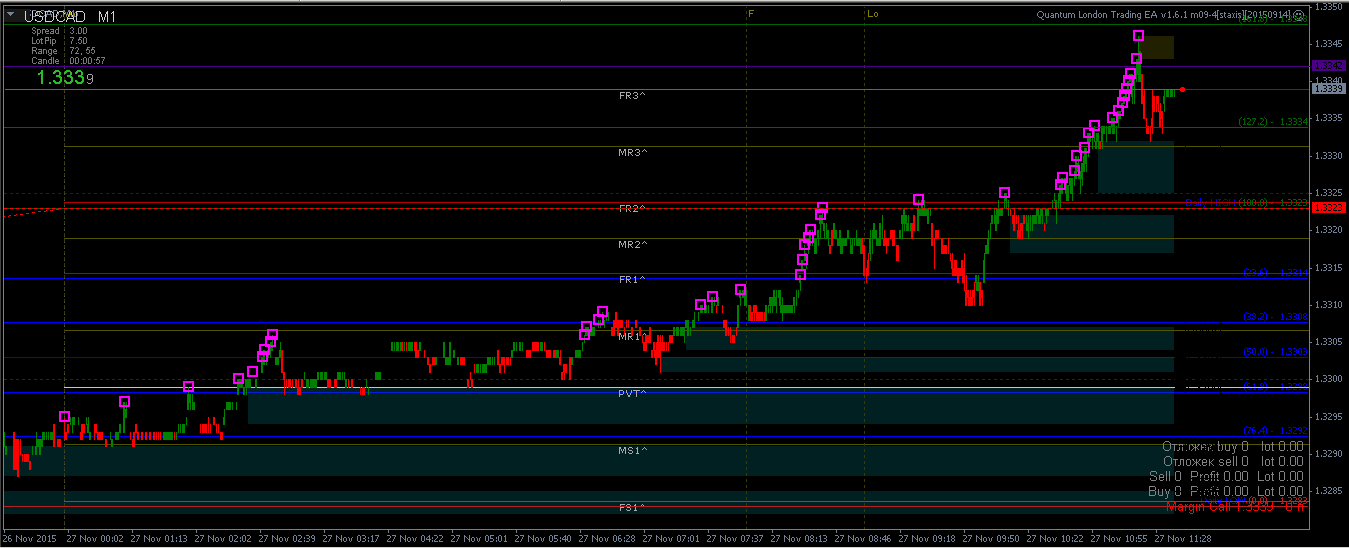The height and width of the screenshot is (548, 1349).
Task: Select the FR3^ level label
Action: (632, 95)
